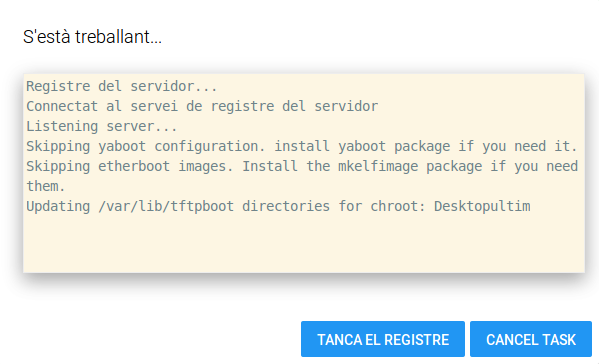Click the word "mkelfimage" in the log
Screen dimensions: 599x364
click(x=378, y=166)
